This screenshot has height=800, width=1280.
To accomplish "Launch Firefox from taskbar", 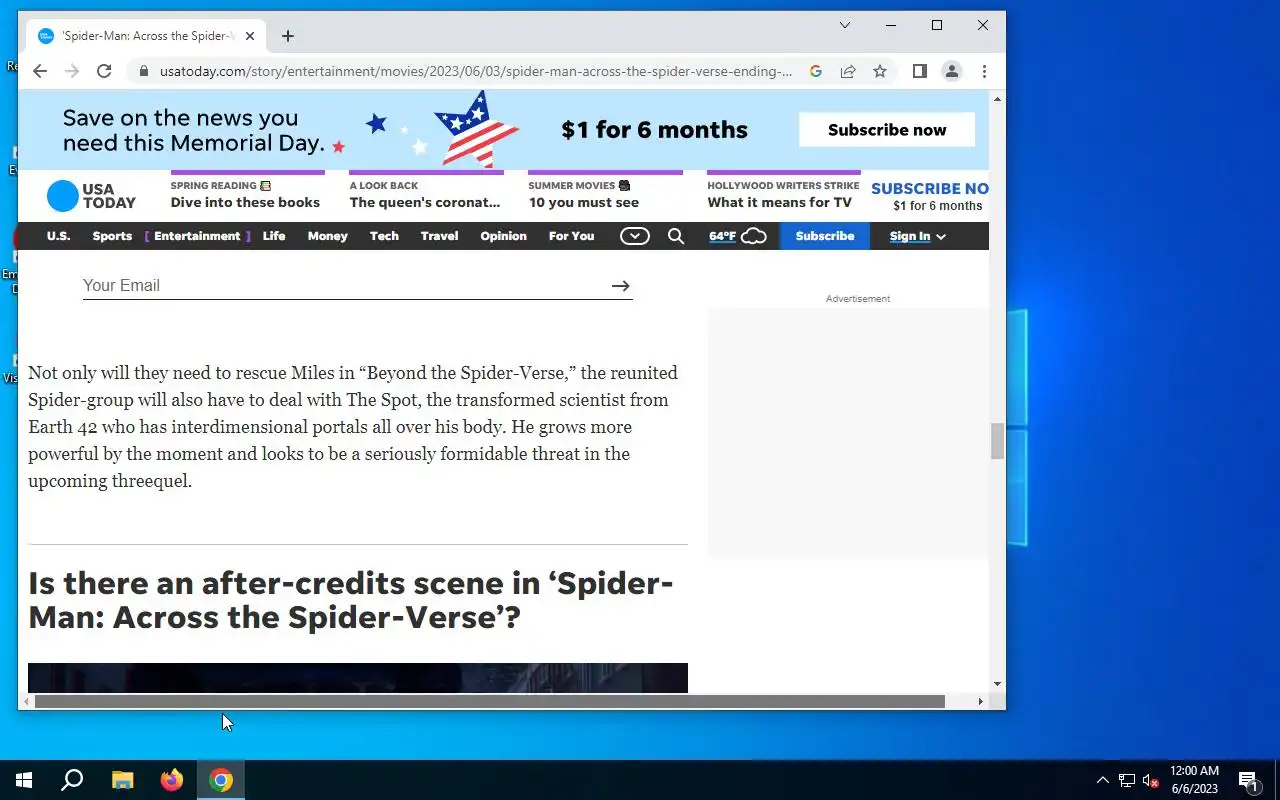I will click(x=172, y=780).
